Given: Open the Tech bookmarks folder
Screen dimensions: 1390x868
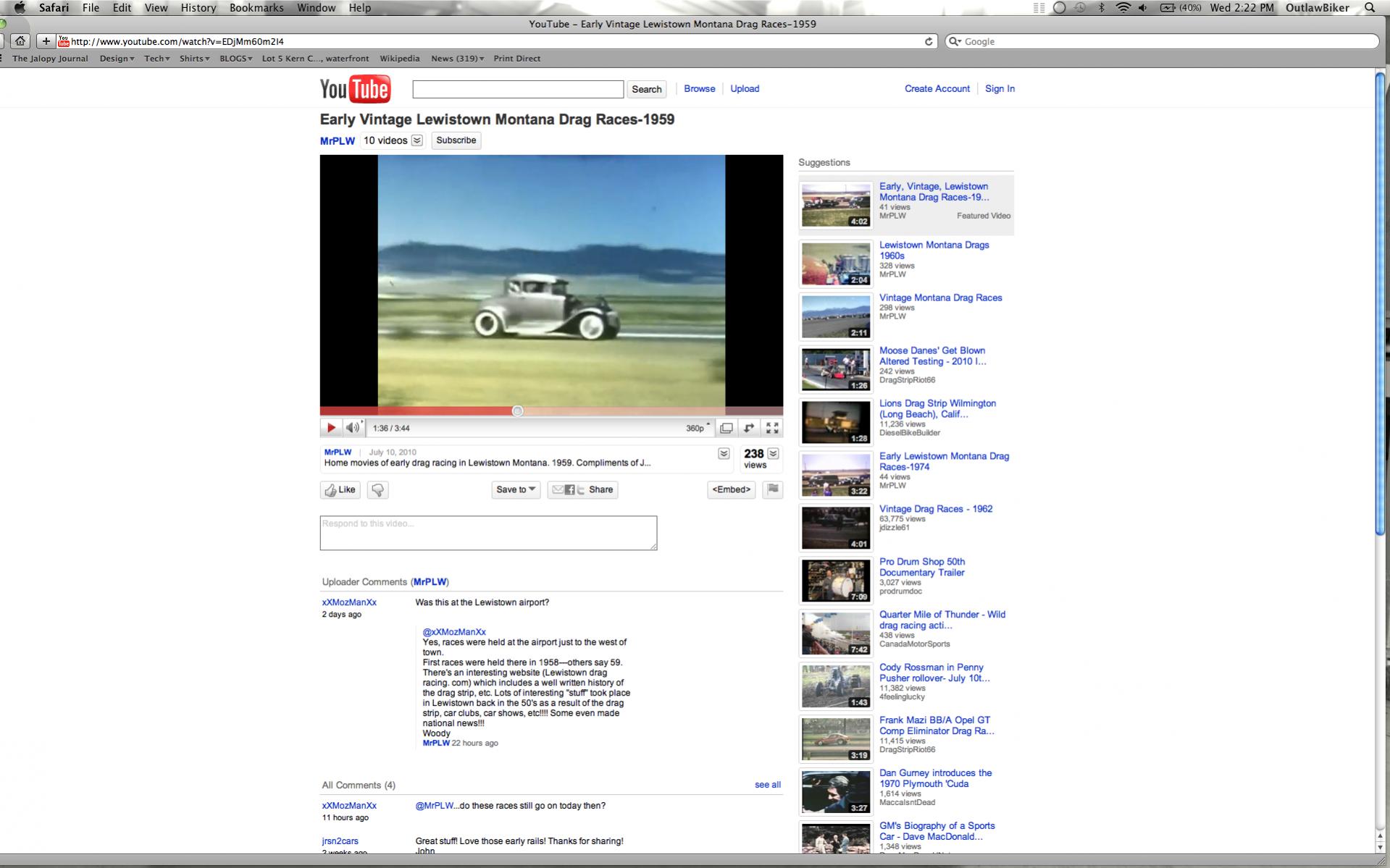Looking at the screenshot, I should click(156, 59).
